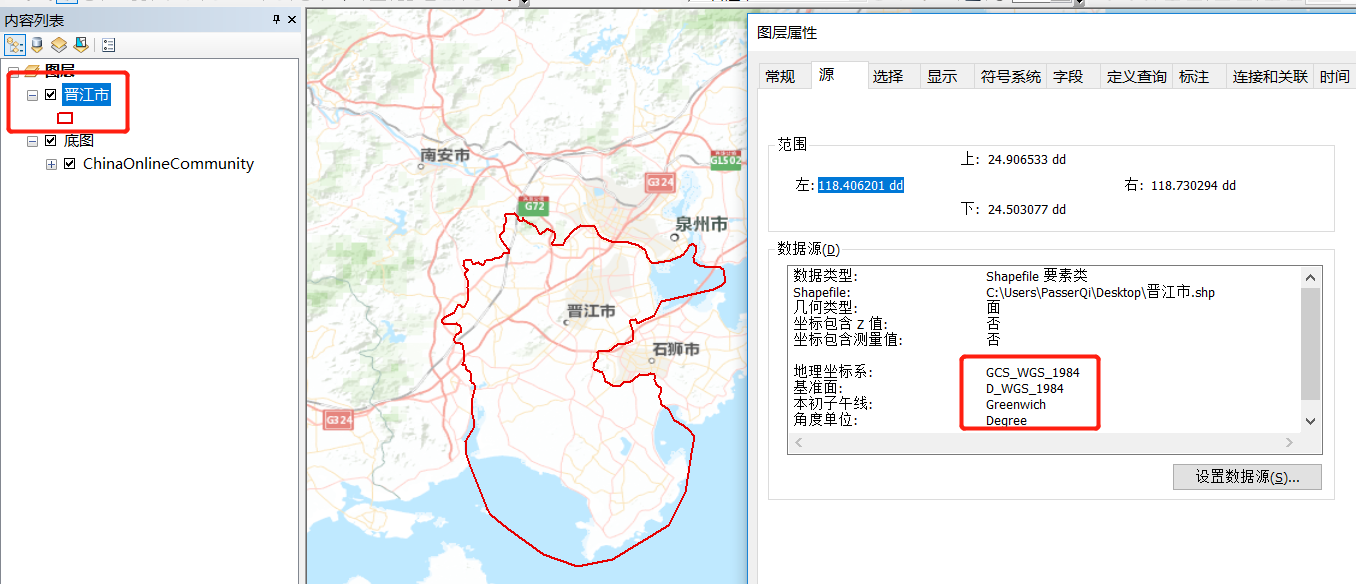Click the red symbol swatch under 晋江市
The image size is (1356, 584).
tap(65, 117)
